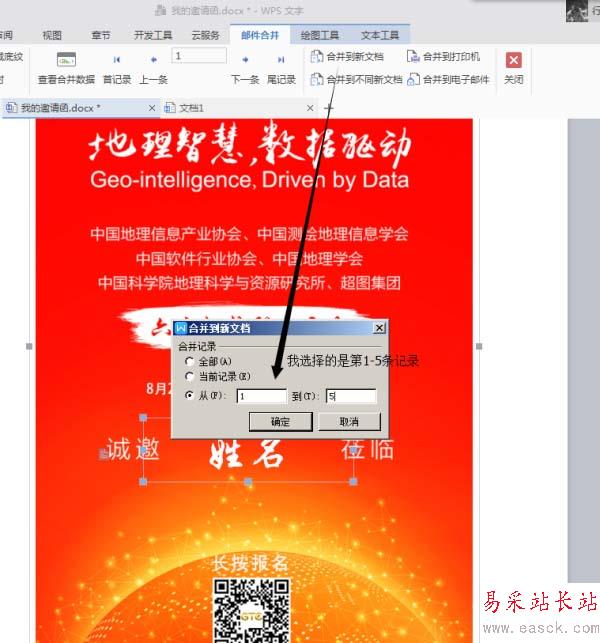Select the 邮件合并 ribbon tab
600x643 pixels.
pos(260,35)
